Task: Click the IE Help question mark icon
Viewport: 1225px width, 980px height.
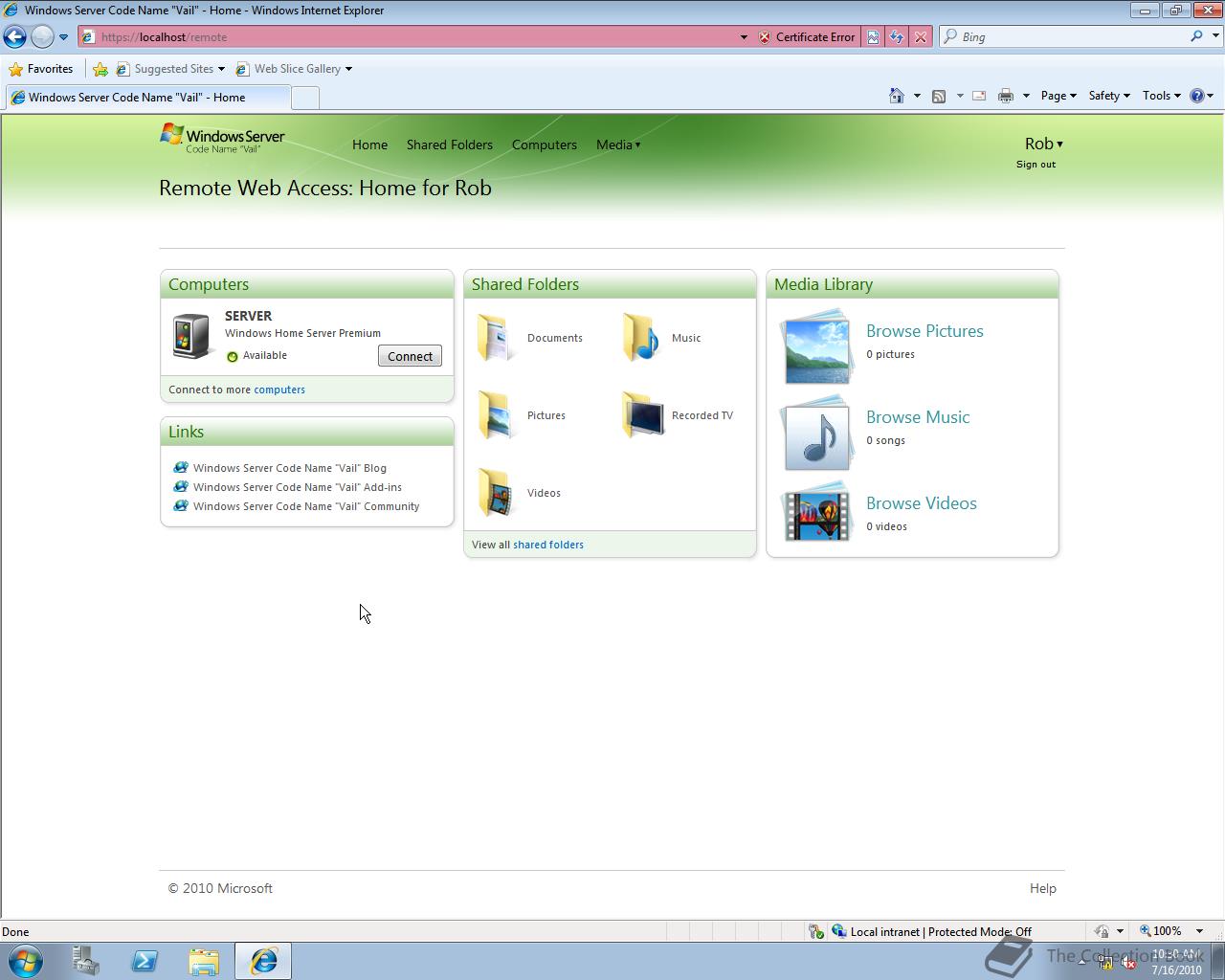Action: coord(1196,96)
